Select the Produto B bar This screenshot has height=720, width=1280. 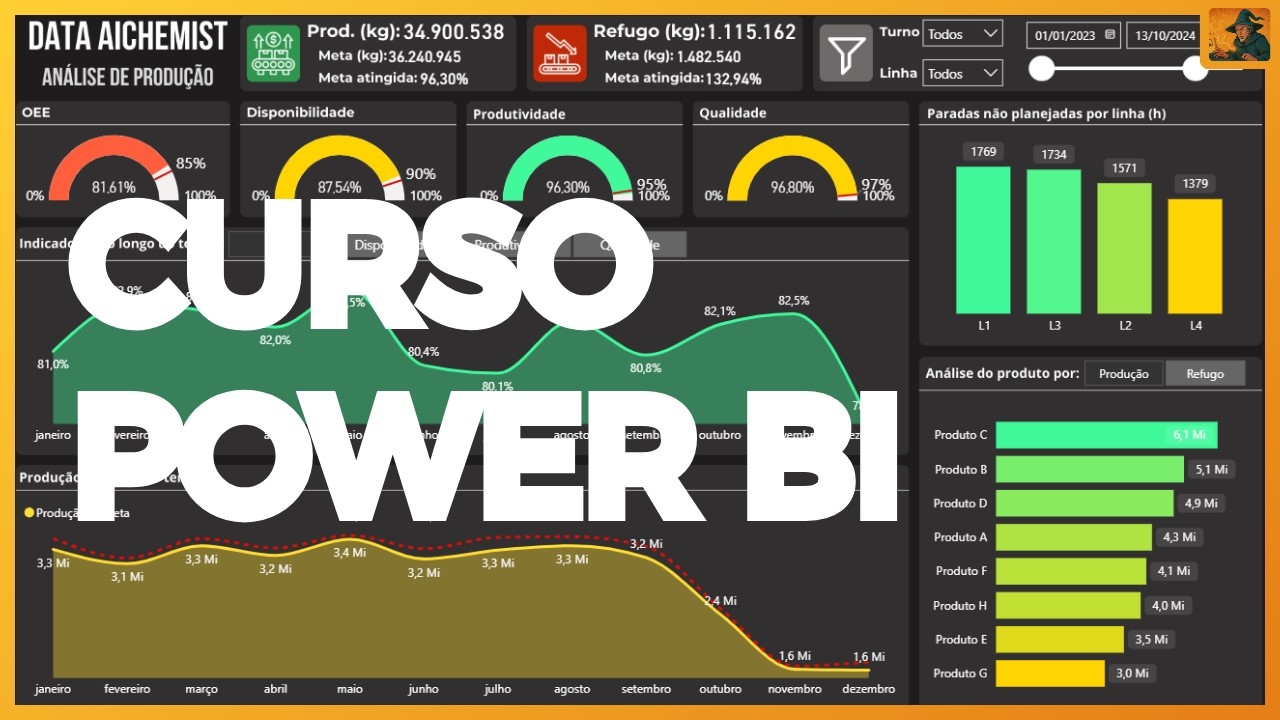[x=1089, y=469]
